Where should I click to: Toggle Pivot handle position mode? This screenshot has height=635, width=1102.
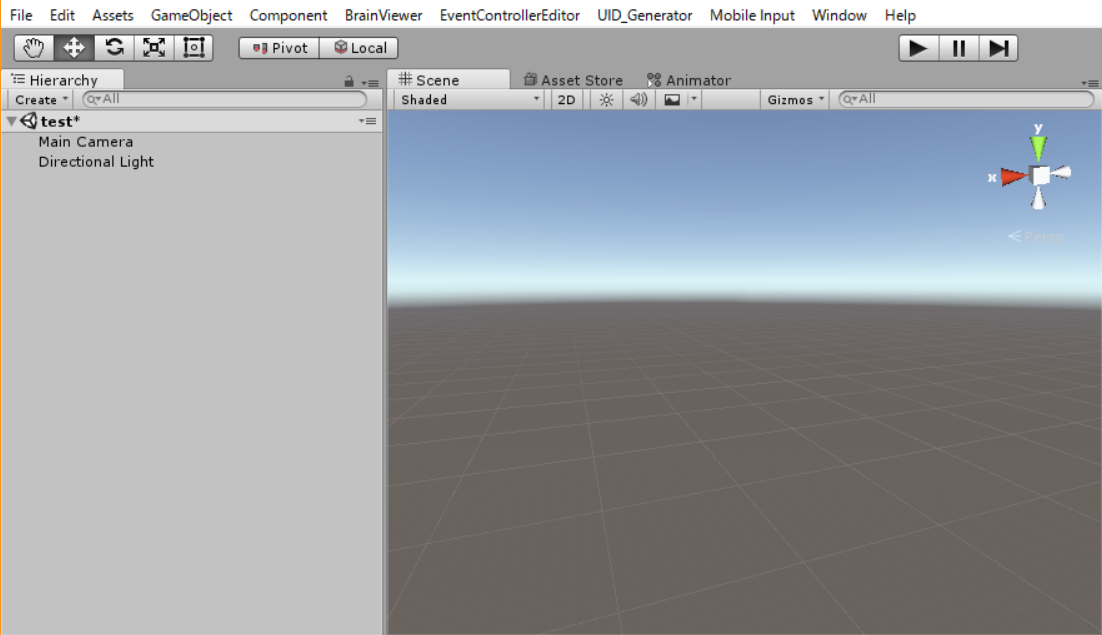click(x=279, y=48)
